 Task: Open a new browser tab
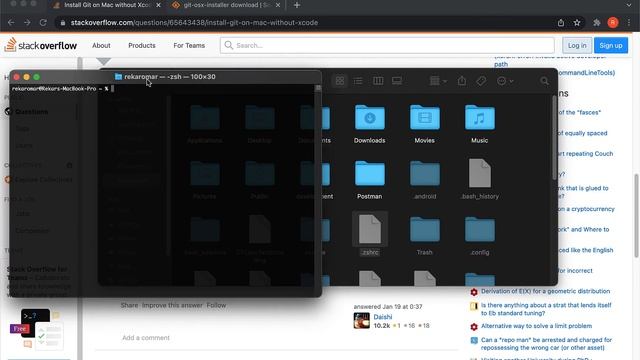pos(297,5)
